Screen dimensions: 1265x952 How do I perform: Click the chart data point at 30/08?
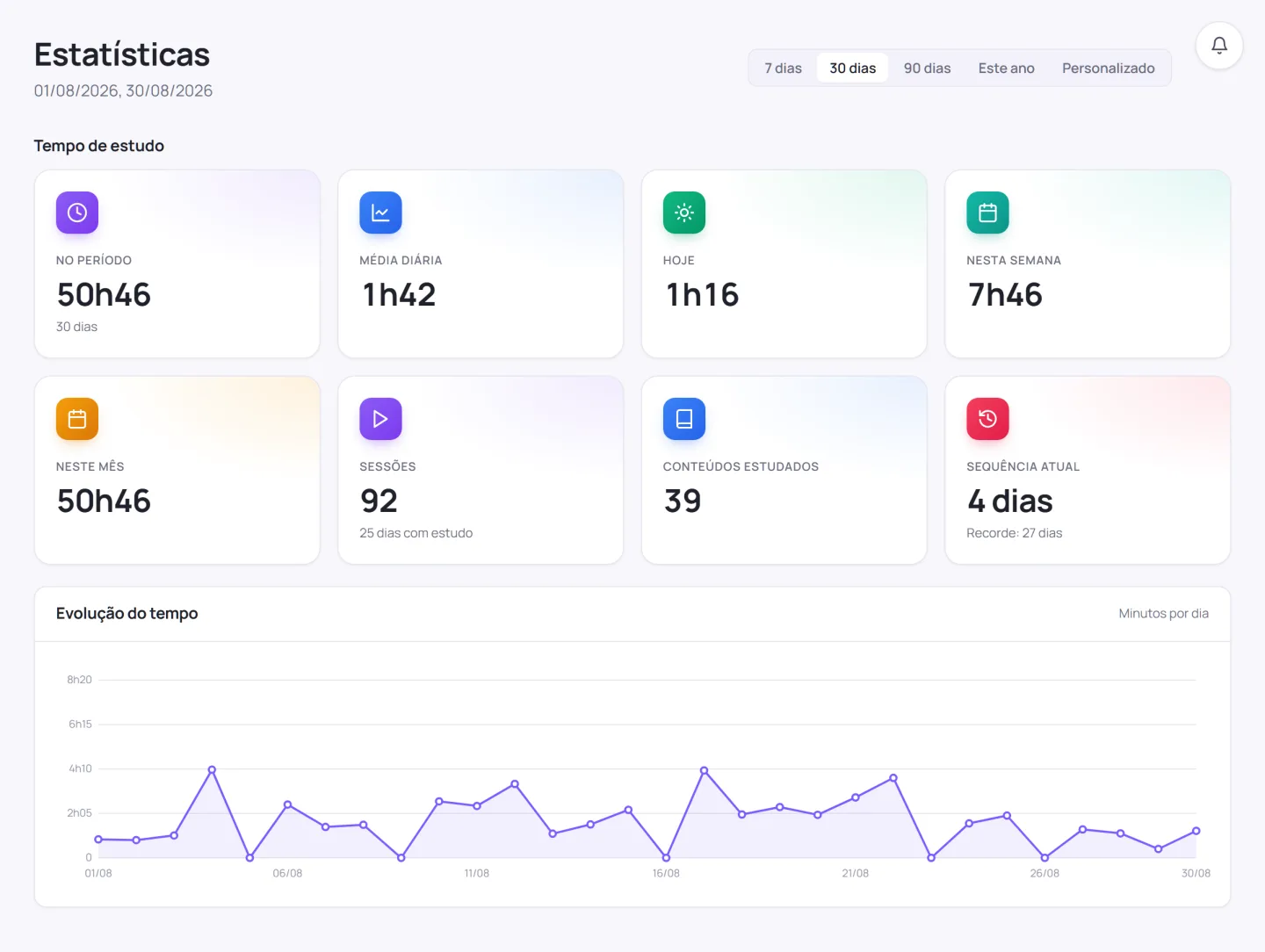(1196, 831)
